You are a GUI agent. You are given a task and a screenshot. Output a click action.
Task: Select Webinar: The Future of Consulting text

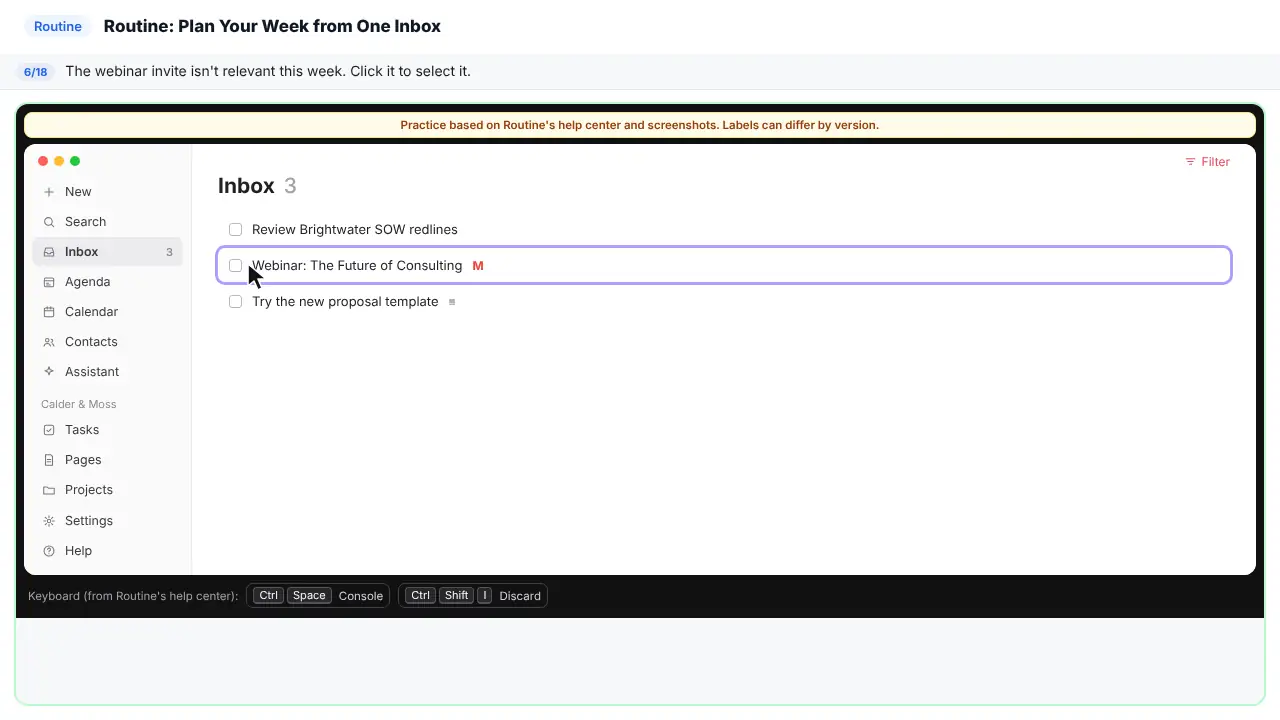click(x=357, y=266)
